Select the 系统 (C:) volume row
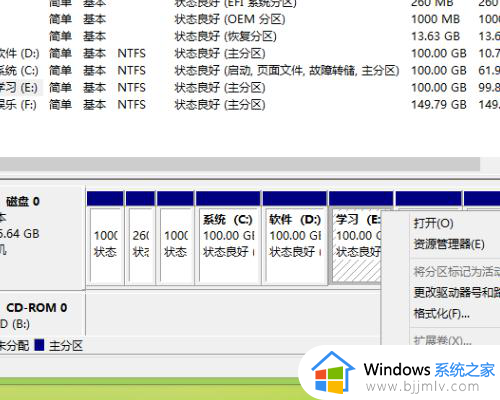Viewport: 500px width, 400px height. pos(250,71)
